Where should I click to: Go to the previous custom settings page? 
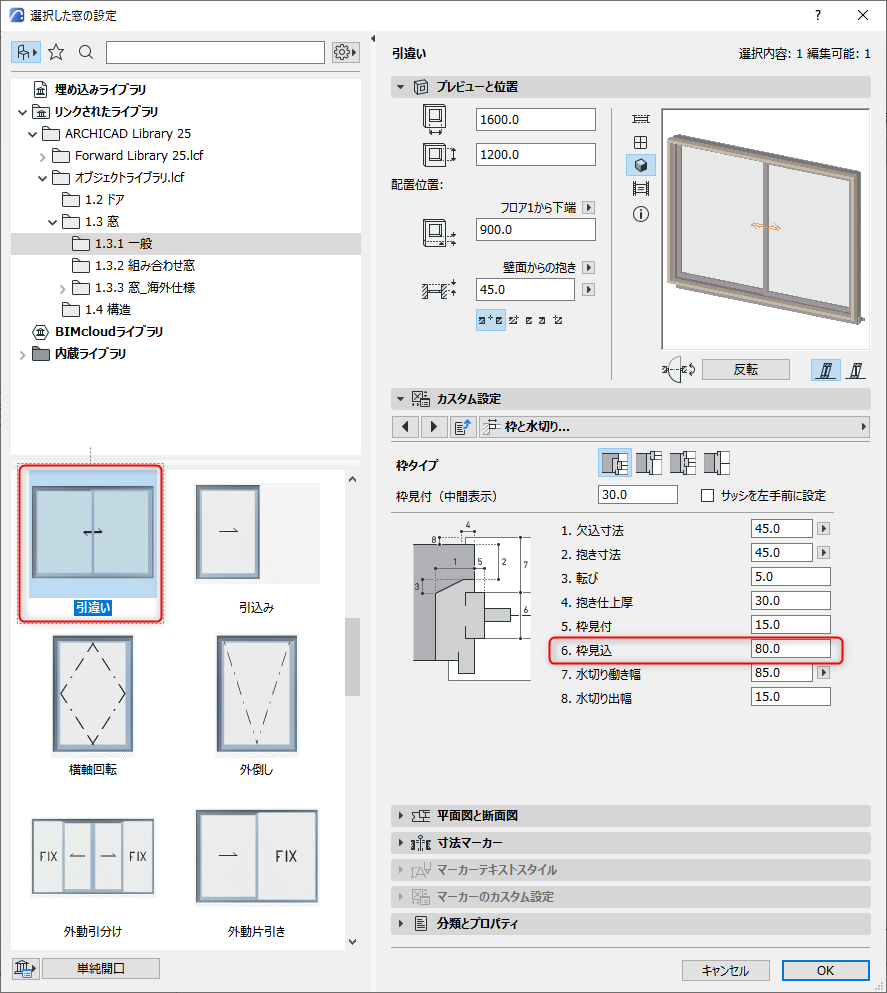coord(405,427)
